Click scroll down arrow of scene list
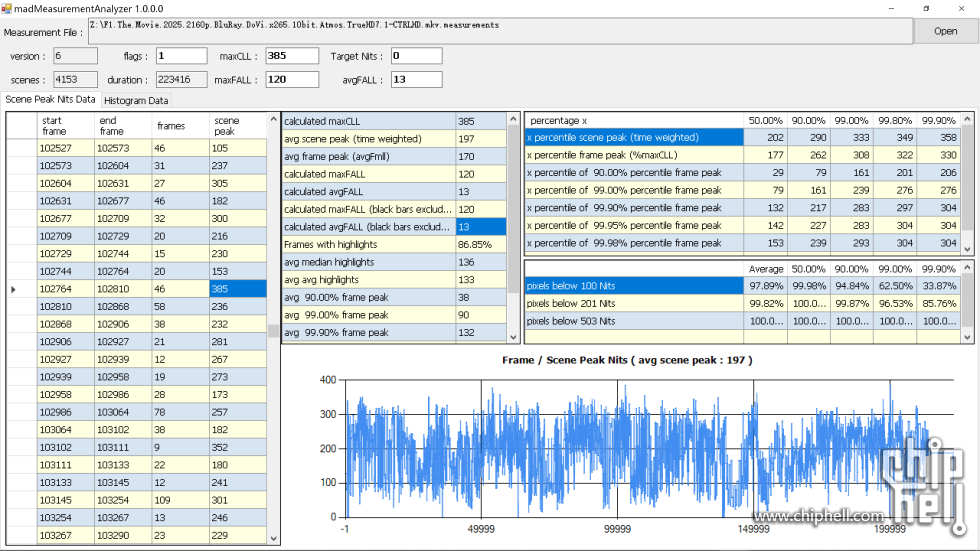The width and height of the screenshot is (980, 551). [x=274, y=538]
